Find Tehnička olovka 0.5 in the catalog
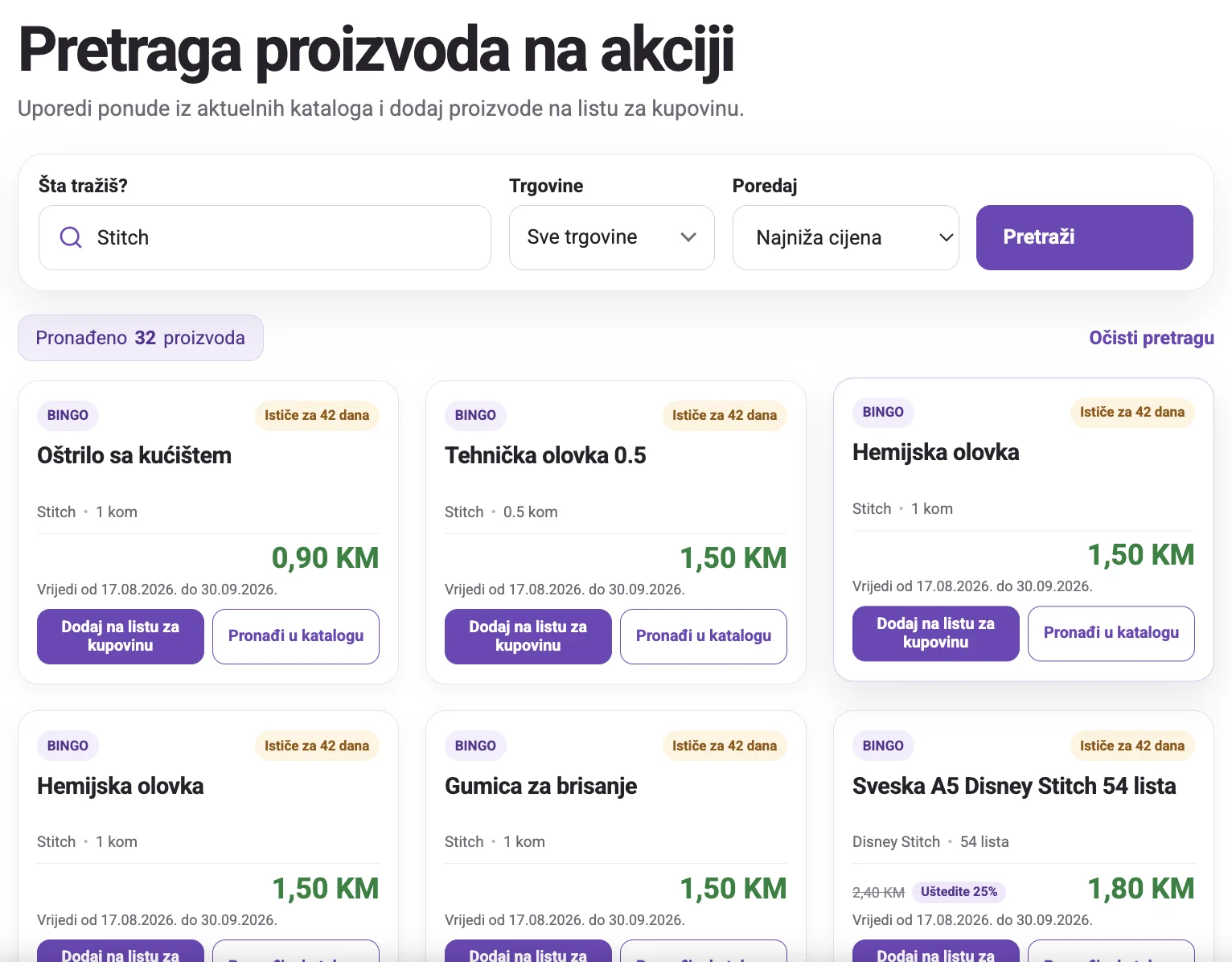The image size is (1232, 962). click(x=704, y=636)
